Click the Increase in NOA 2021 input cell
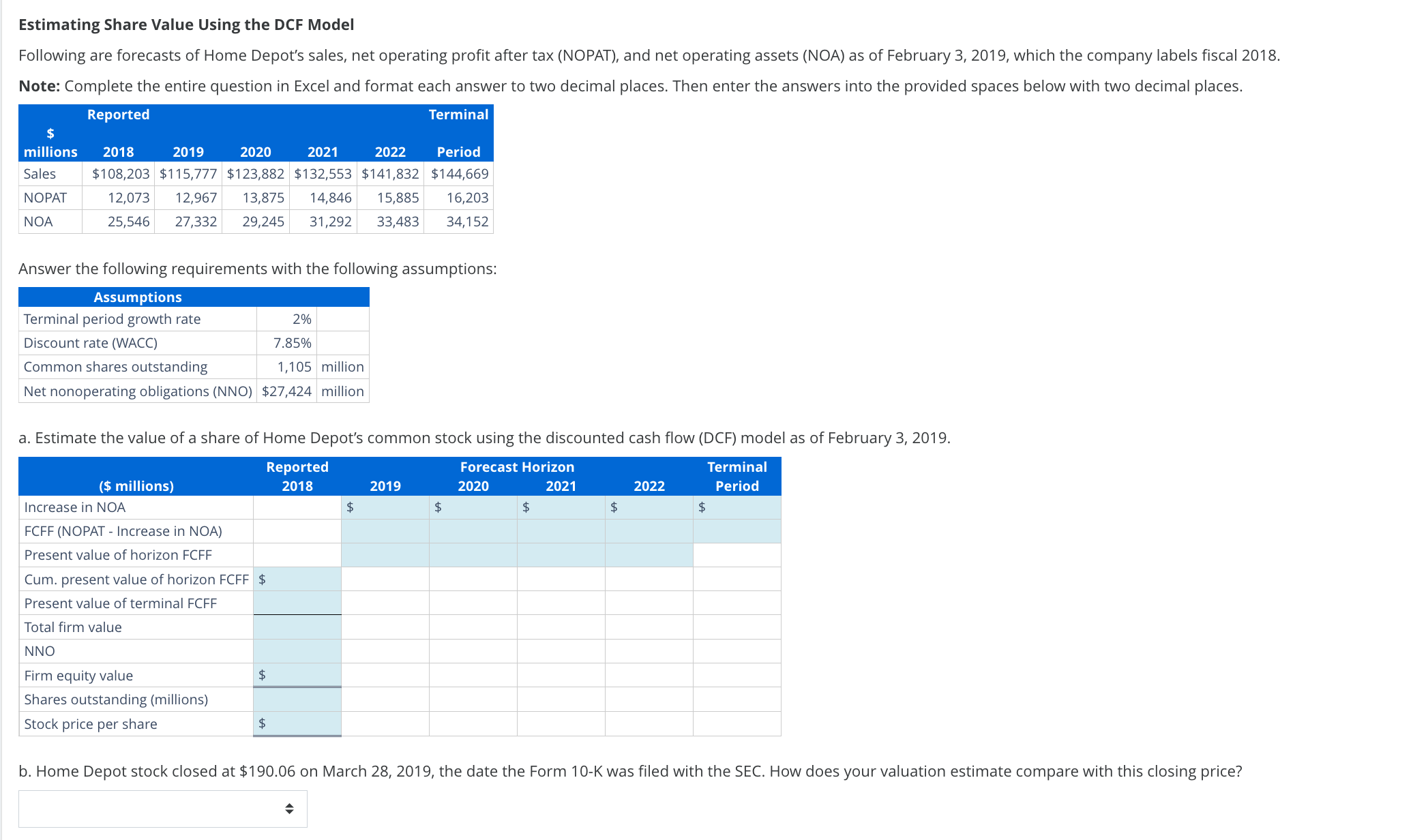1428x840 pixels. tap(561, 507)
